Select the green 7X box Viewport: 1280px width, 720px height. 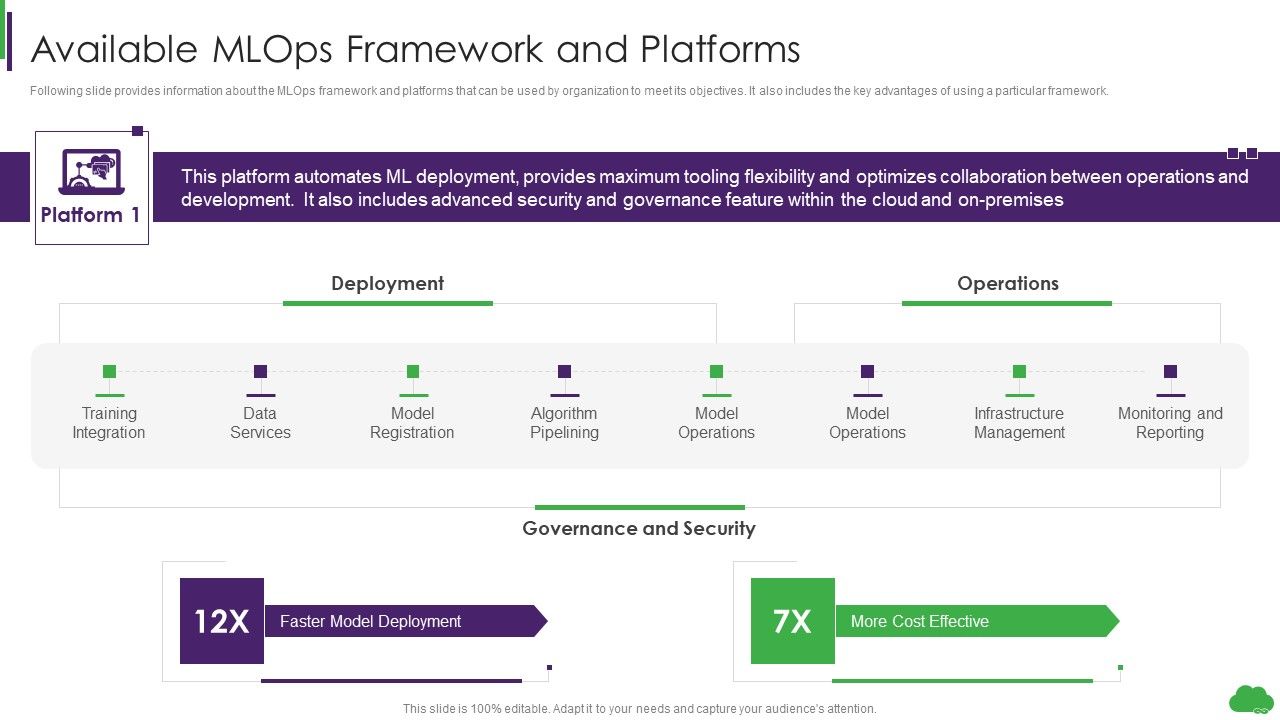tap(792, 621)
